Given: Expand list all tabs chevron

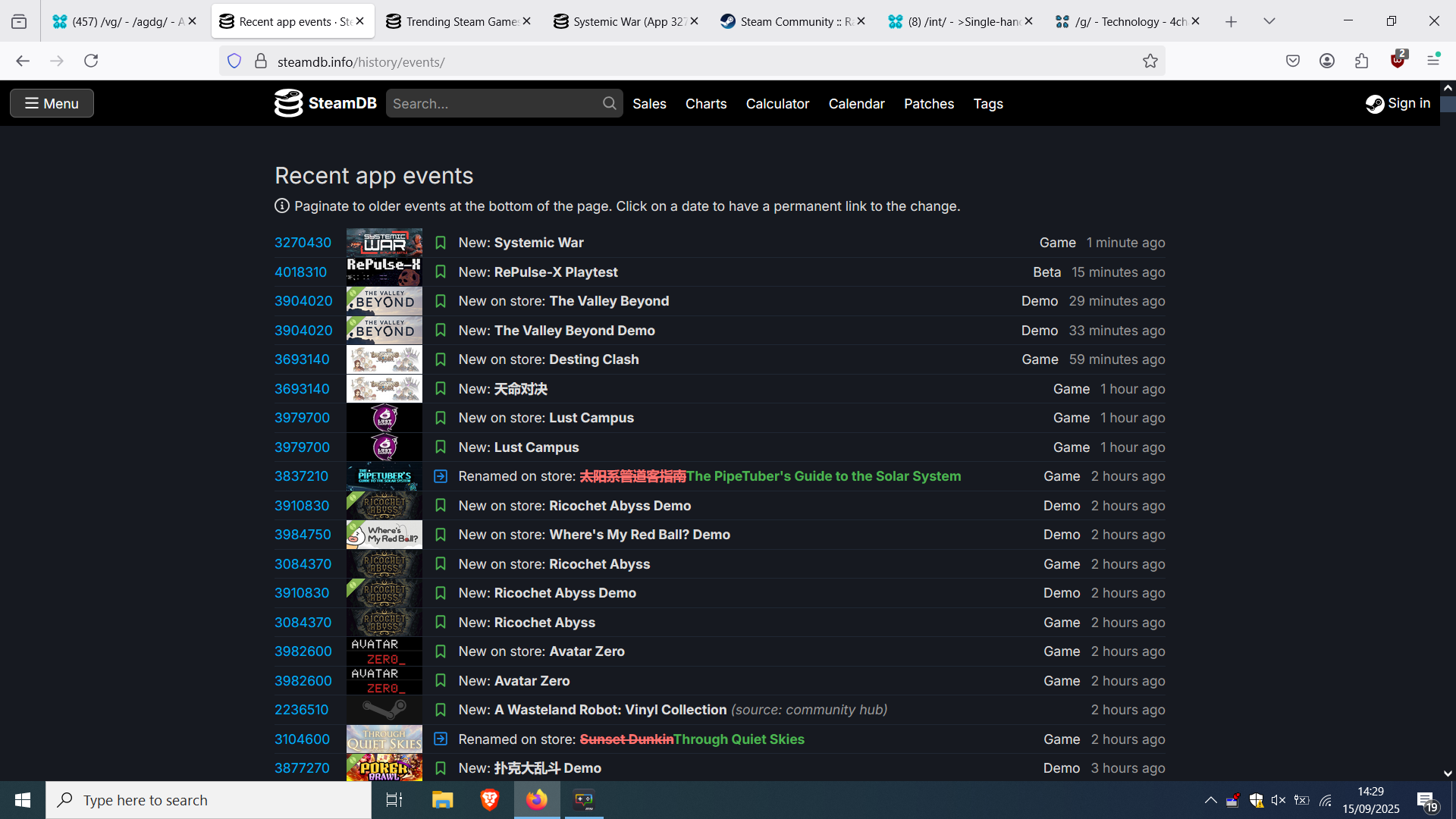Looking at the screenshot, I should pos(1269,21).
